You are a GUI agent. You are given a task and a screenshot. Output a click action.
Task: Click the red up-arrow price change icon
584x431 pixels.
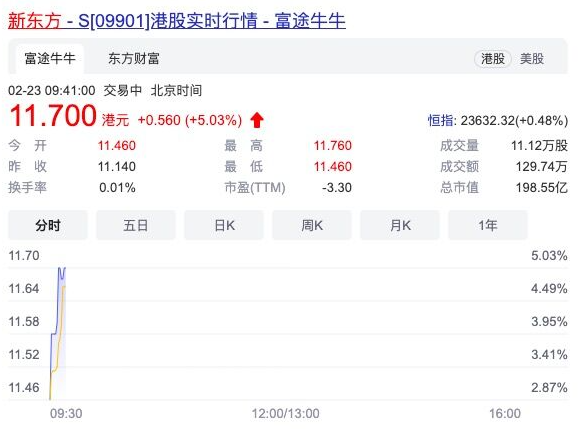[257, 120]
